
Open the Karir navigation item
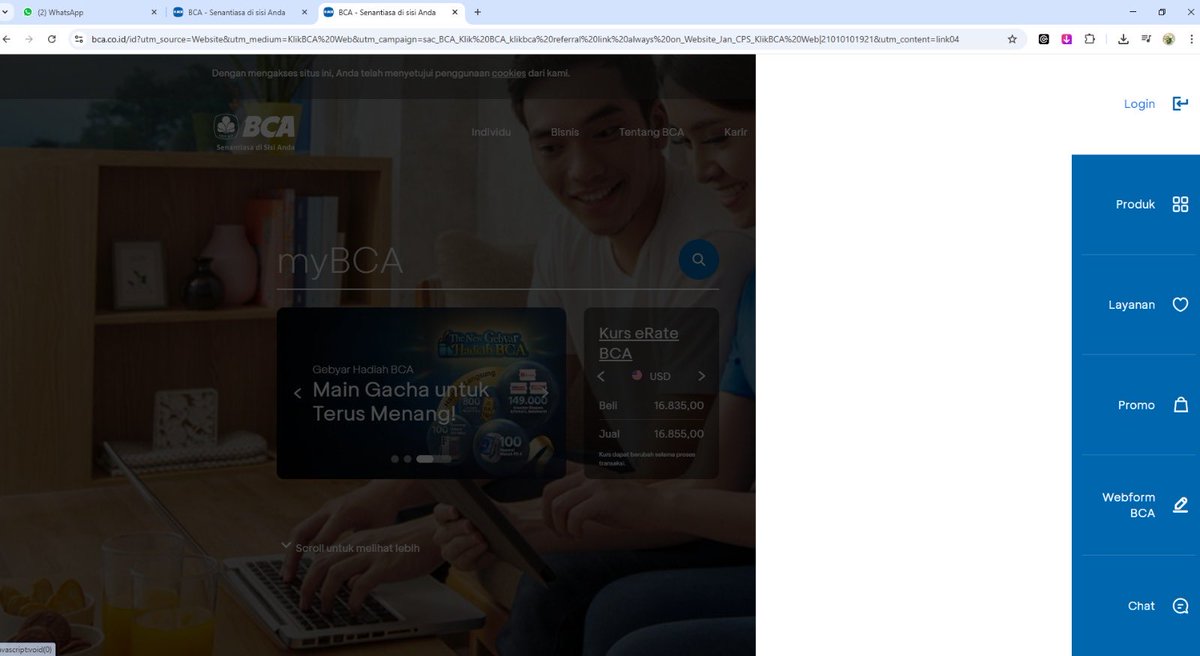[x=736, y=132]
